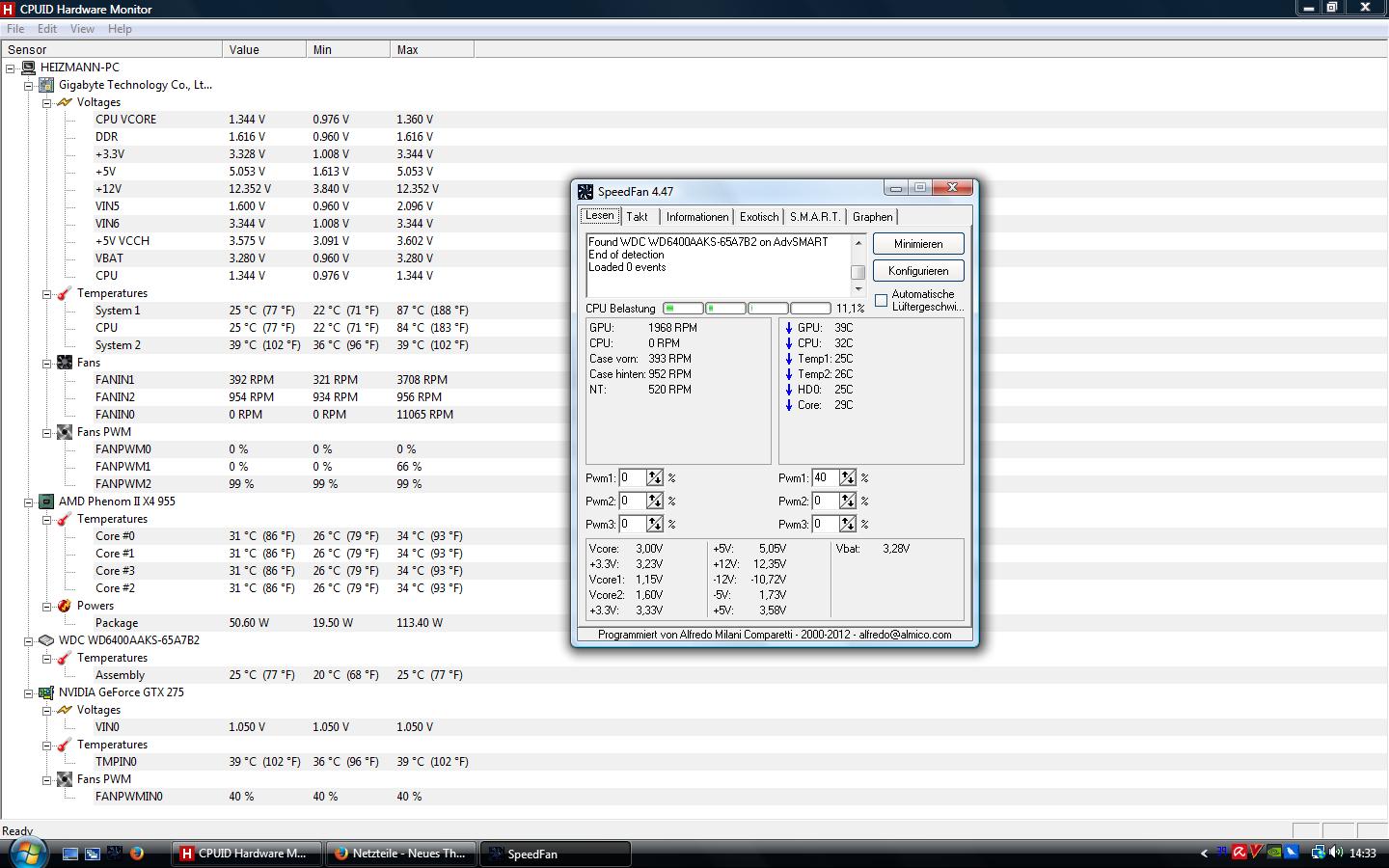Click the GPU temperature down arrow in SpeedFan
The width and height of the screenshot is (1389, 868).
789,328
